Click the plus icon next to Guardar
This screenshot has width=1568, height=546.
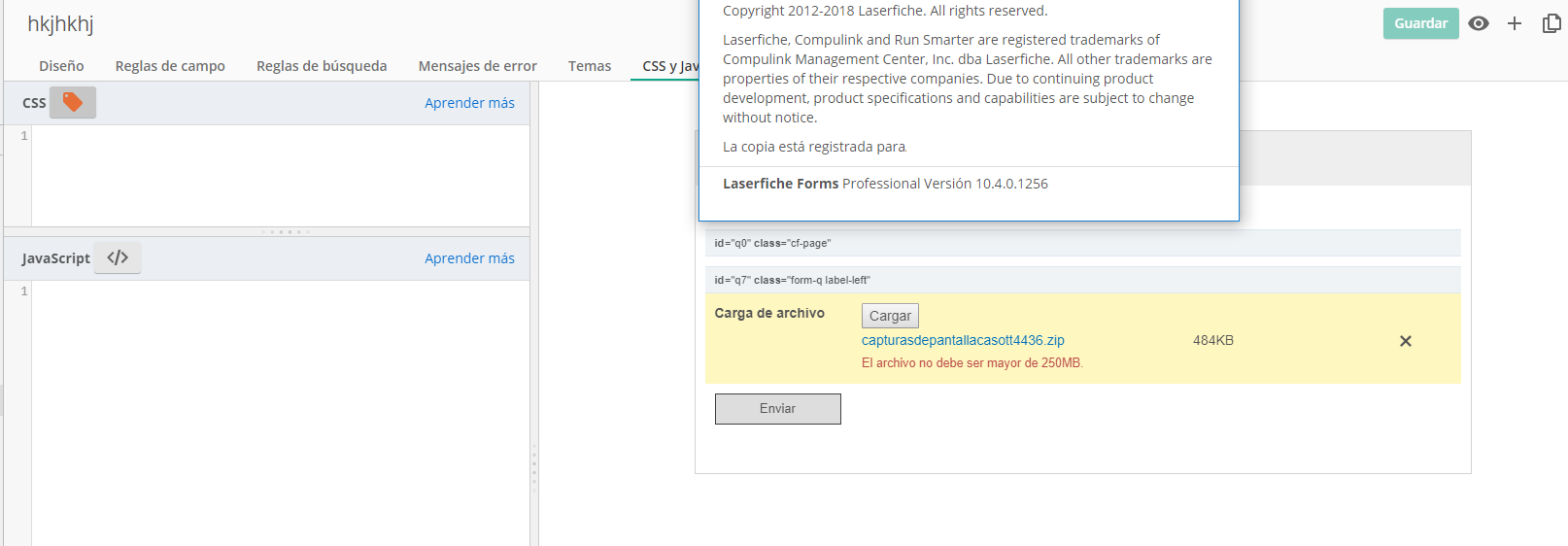[1515, 23]
